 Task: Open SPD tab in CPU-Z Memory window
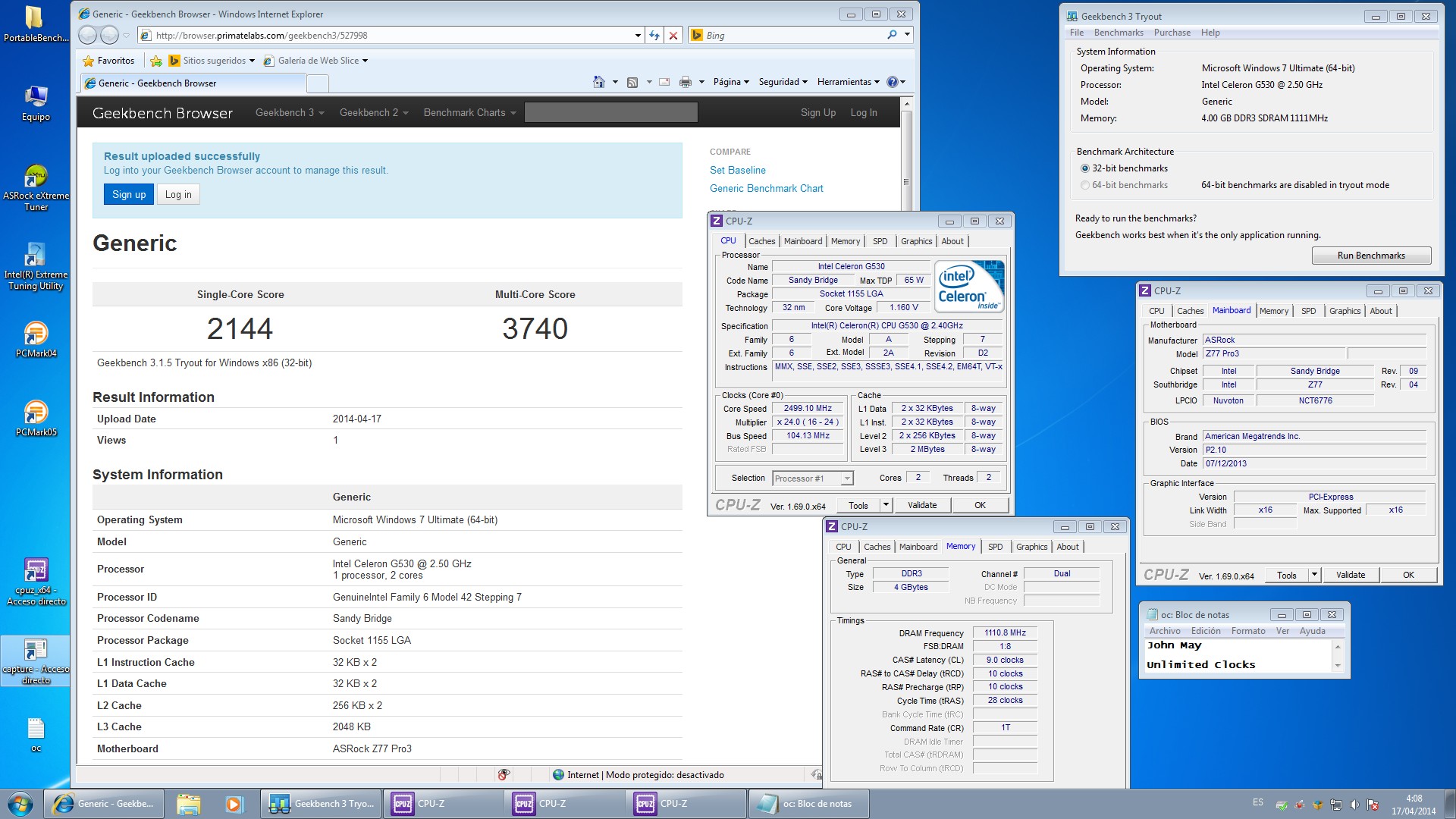click(995, 547)
